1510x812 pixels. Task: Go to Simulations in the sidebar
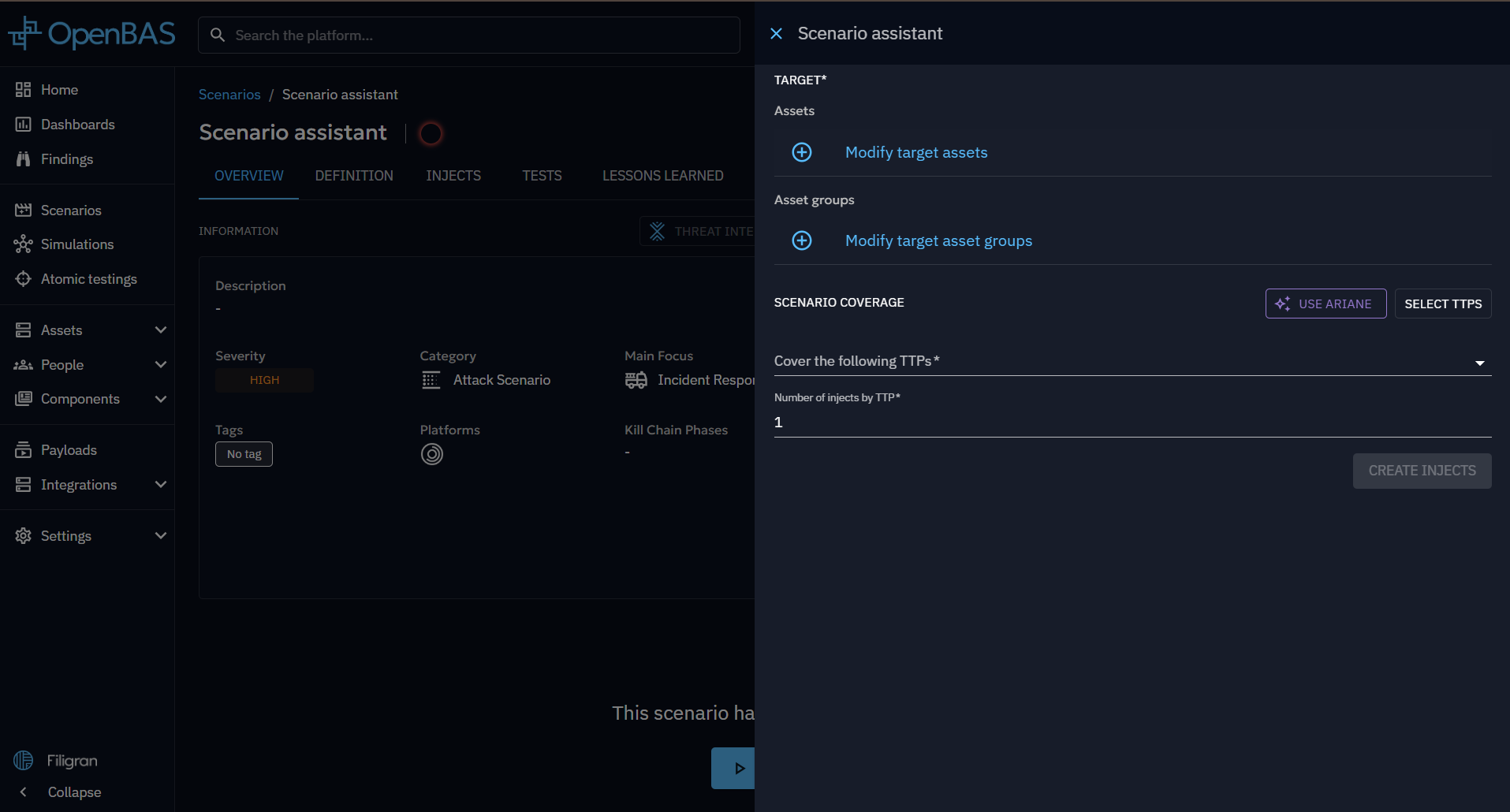pos(76,244)
